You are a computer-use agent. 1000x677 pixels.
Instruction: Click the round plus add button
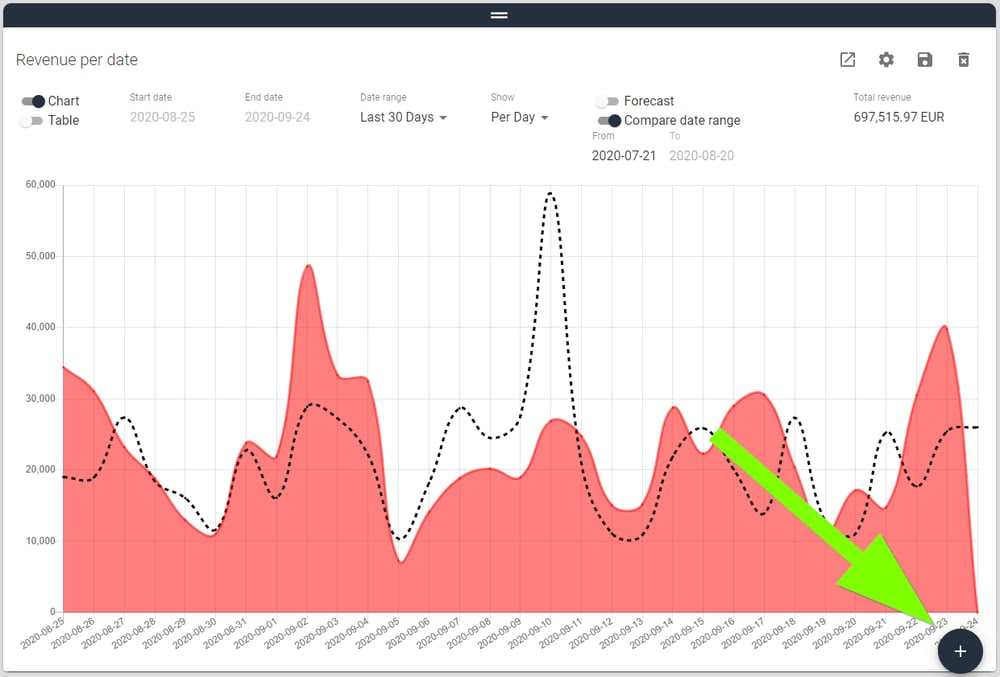[x=960, y=651]
